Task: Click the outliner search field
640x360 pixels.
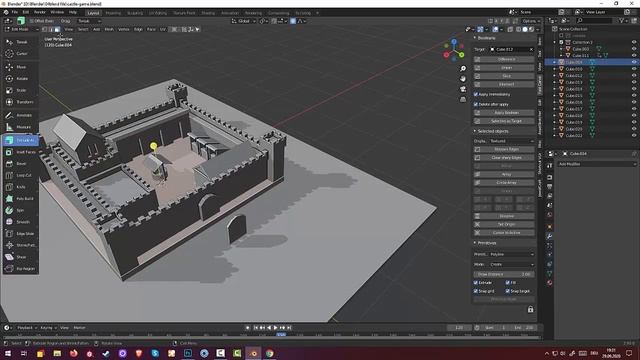Action: (x=595, y=20)
